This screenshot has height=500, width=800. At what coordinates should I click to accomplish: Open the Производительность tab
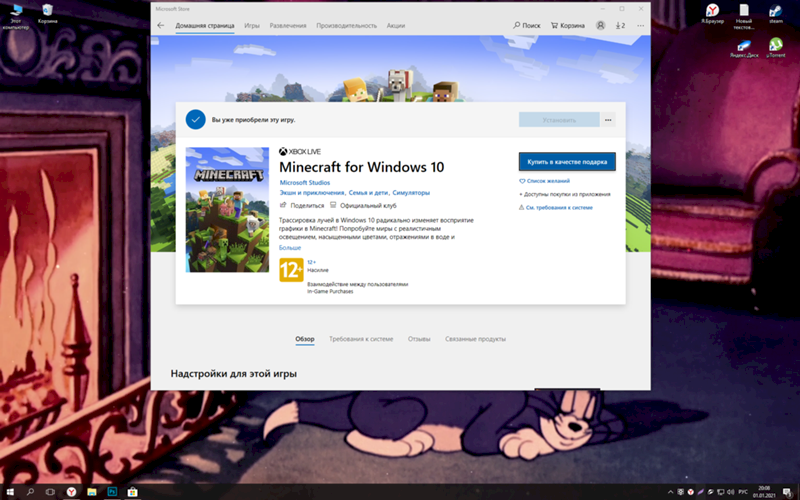click(x=346, y=26)
